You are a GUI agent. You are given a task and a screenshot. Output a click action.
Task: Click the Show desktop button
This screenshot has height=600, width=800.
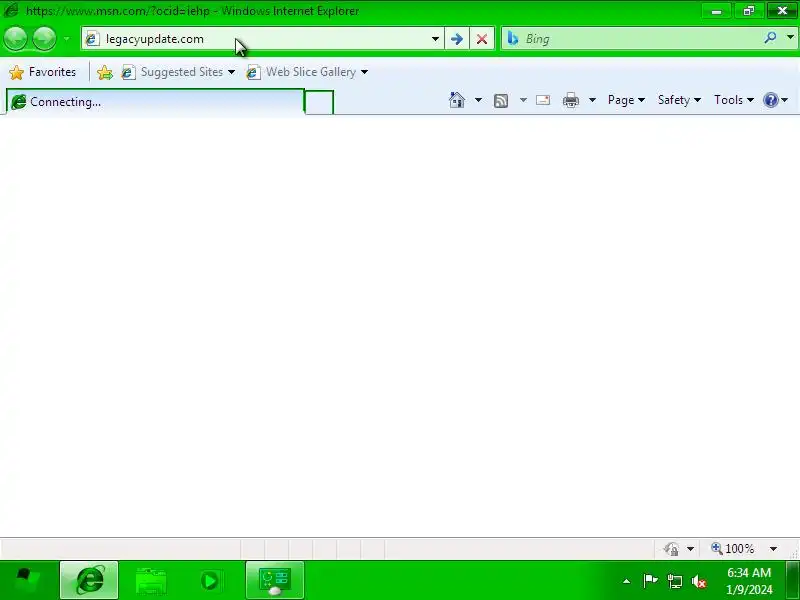pos(793,580)
